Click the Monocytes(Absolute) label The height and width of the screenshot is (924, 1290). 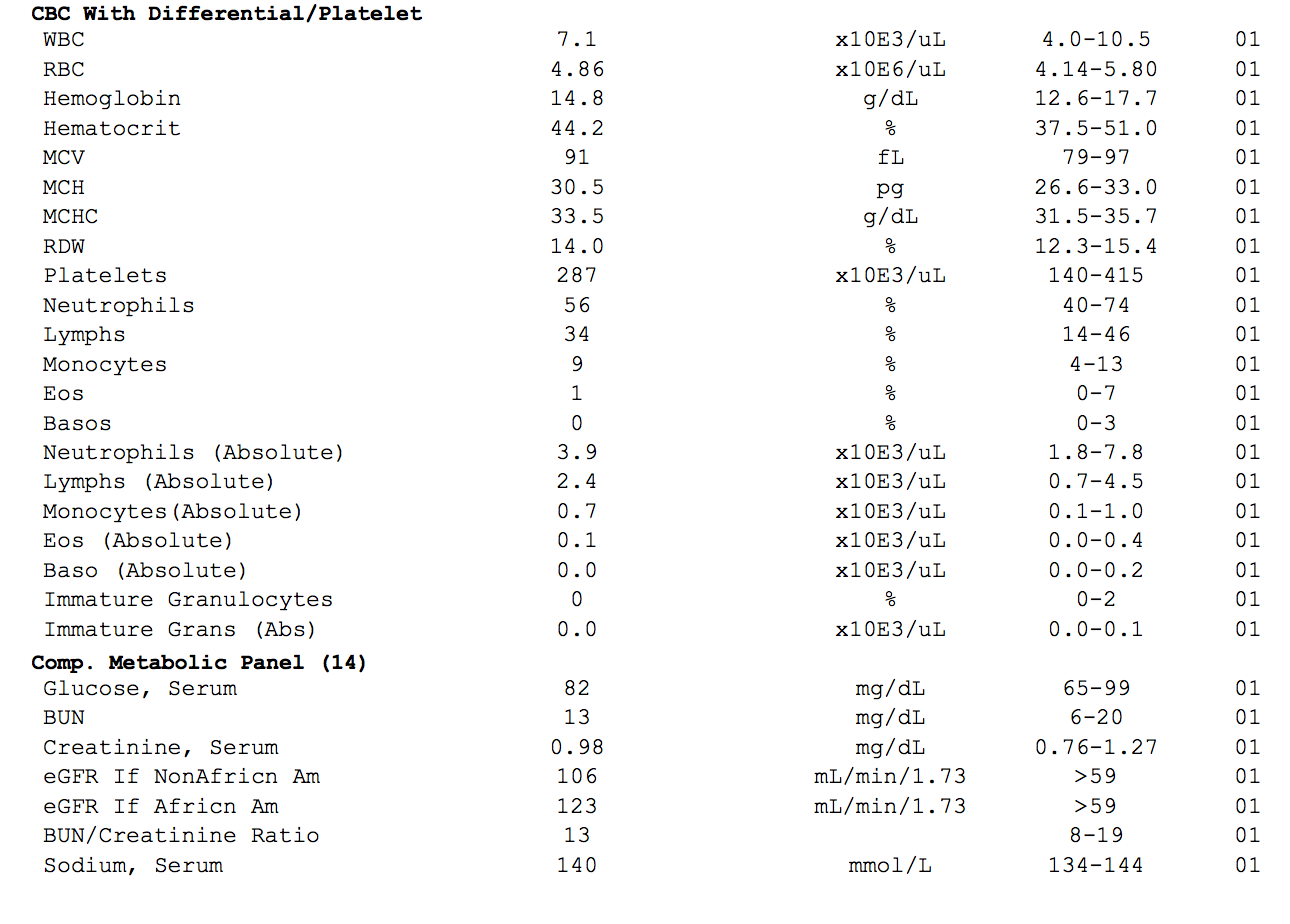click(172, 512)
